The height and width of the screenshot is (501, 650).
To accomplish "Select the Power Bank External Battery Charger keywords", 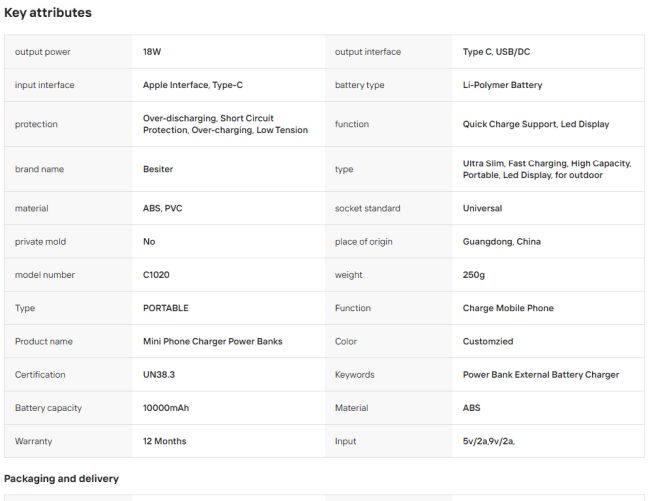I will pyautogui.click(x=541, y=375).
